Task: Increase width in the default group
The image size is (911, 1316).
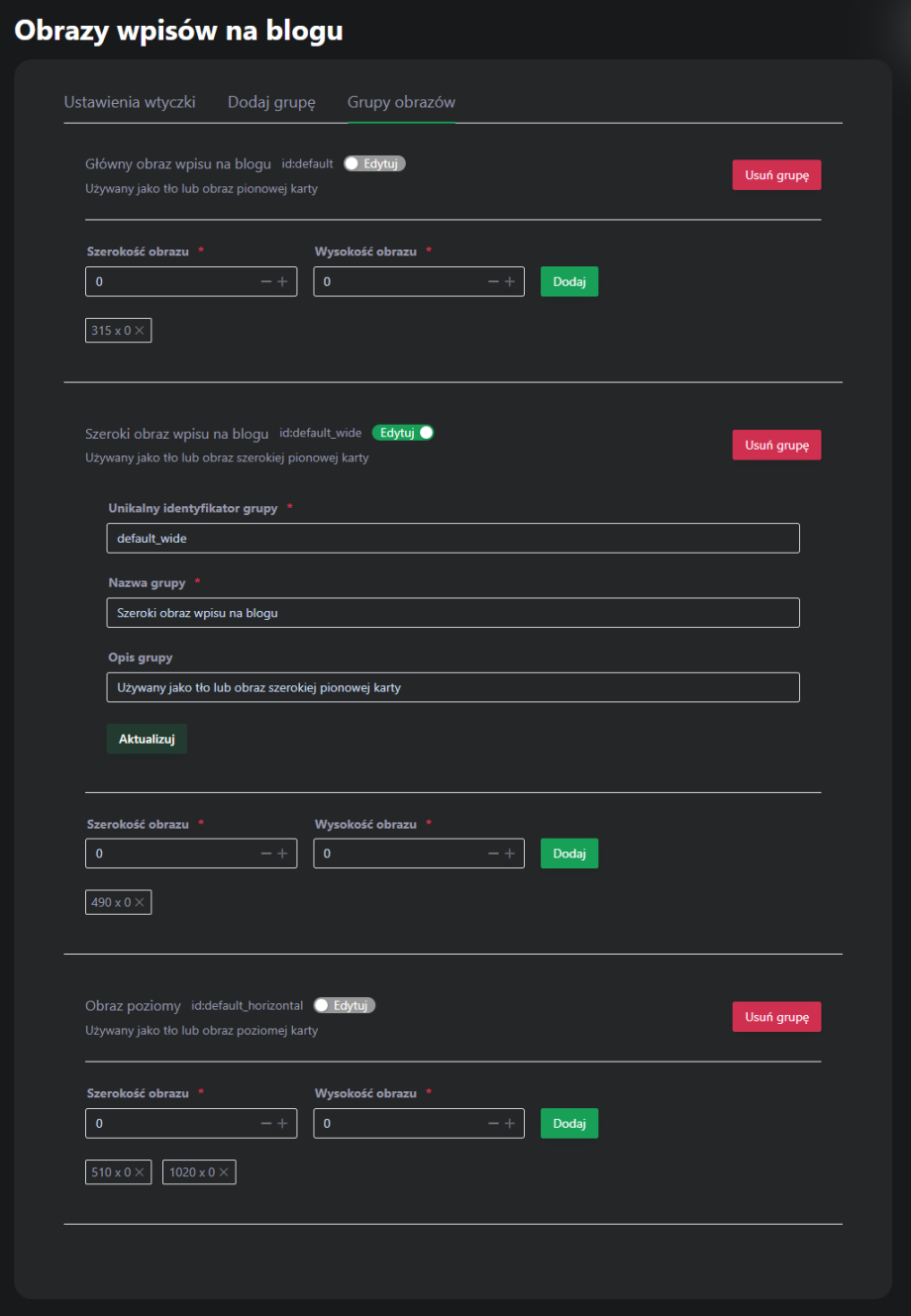Action: (x=283, y=282)
